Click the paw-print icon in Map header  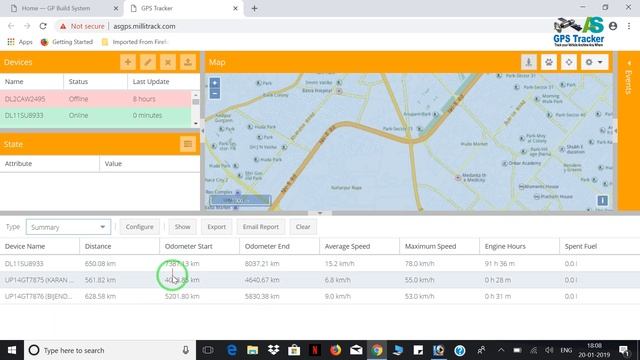[549, 62]
